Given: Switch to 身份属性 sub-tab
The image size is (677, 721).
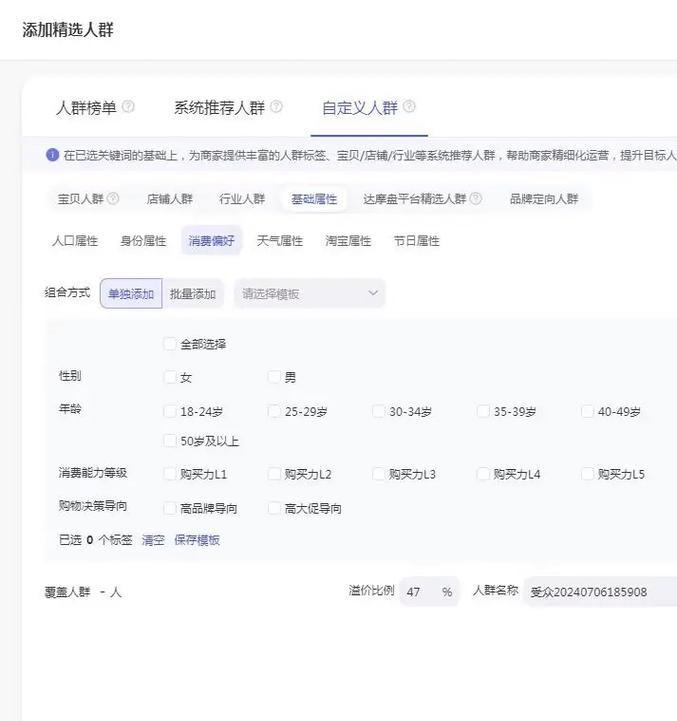Looking at the screenshot, I should (x=143, y=241).
